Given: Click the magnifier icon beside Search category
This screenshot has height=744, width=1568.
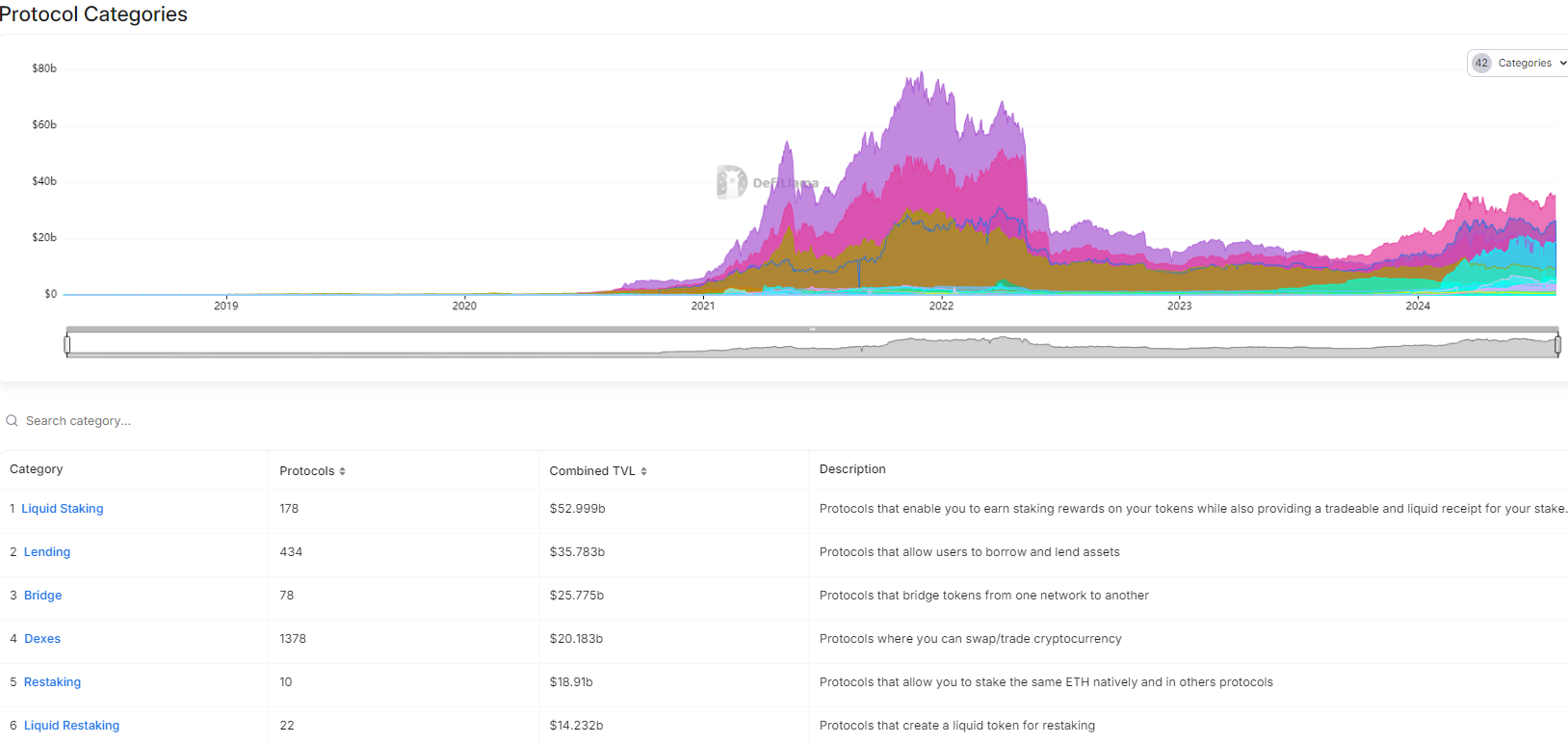Looking at the screenshot, I should point(13,421).
